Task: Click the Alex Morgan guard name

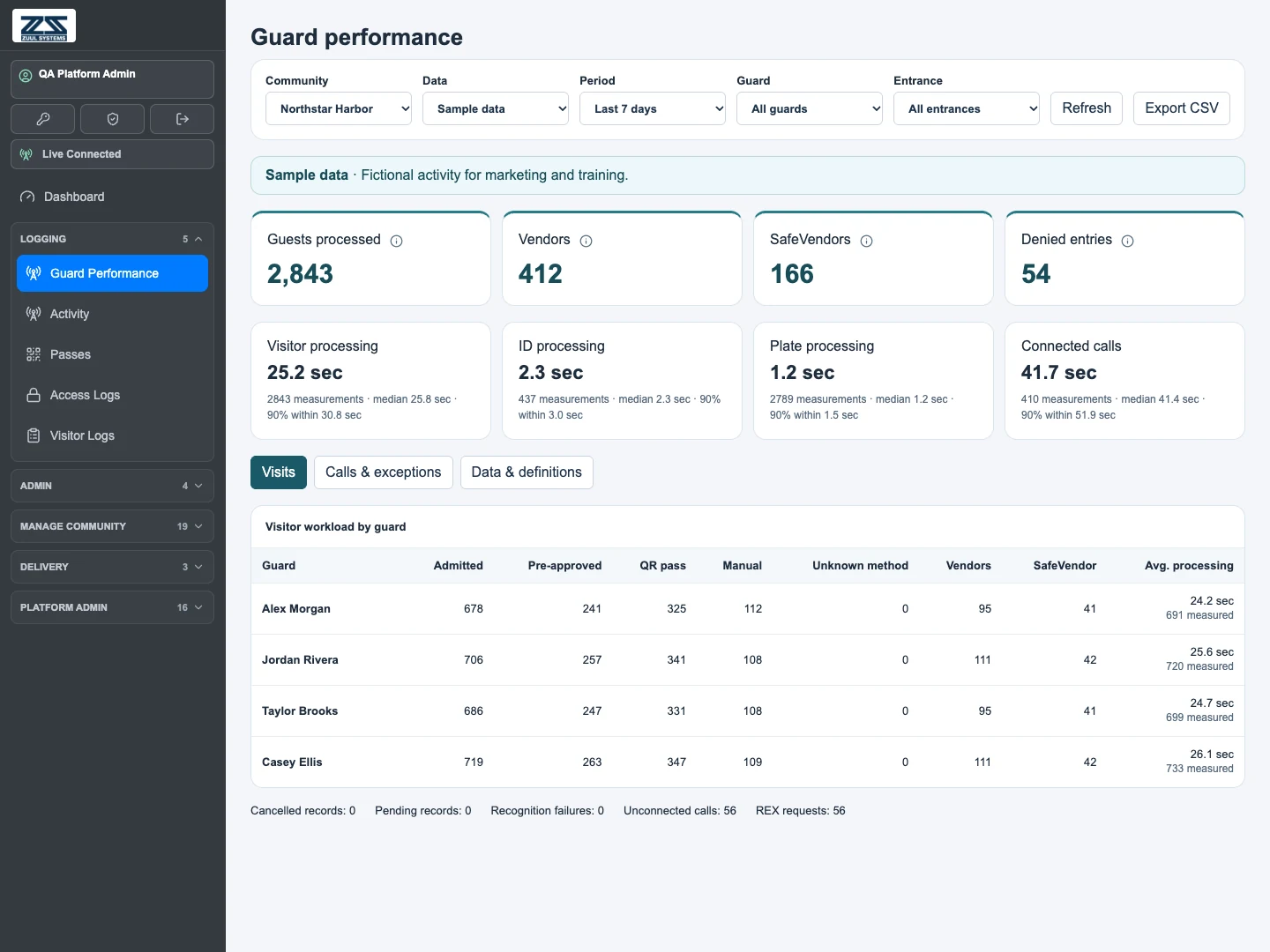Action: pos(296,609)
